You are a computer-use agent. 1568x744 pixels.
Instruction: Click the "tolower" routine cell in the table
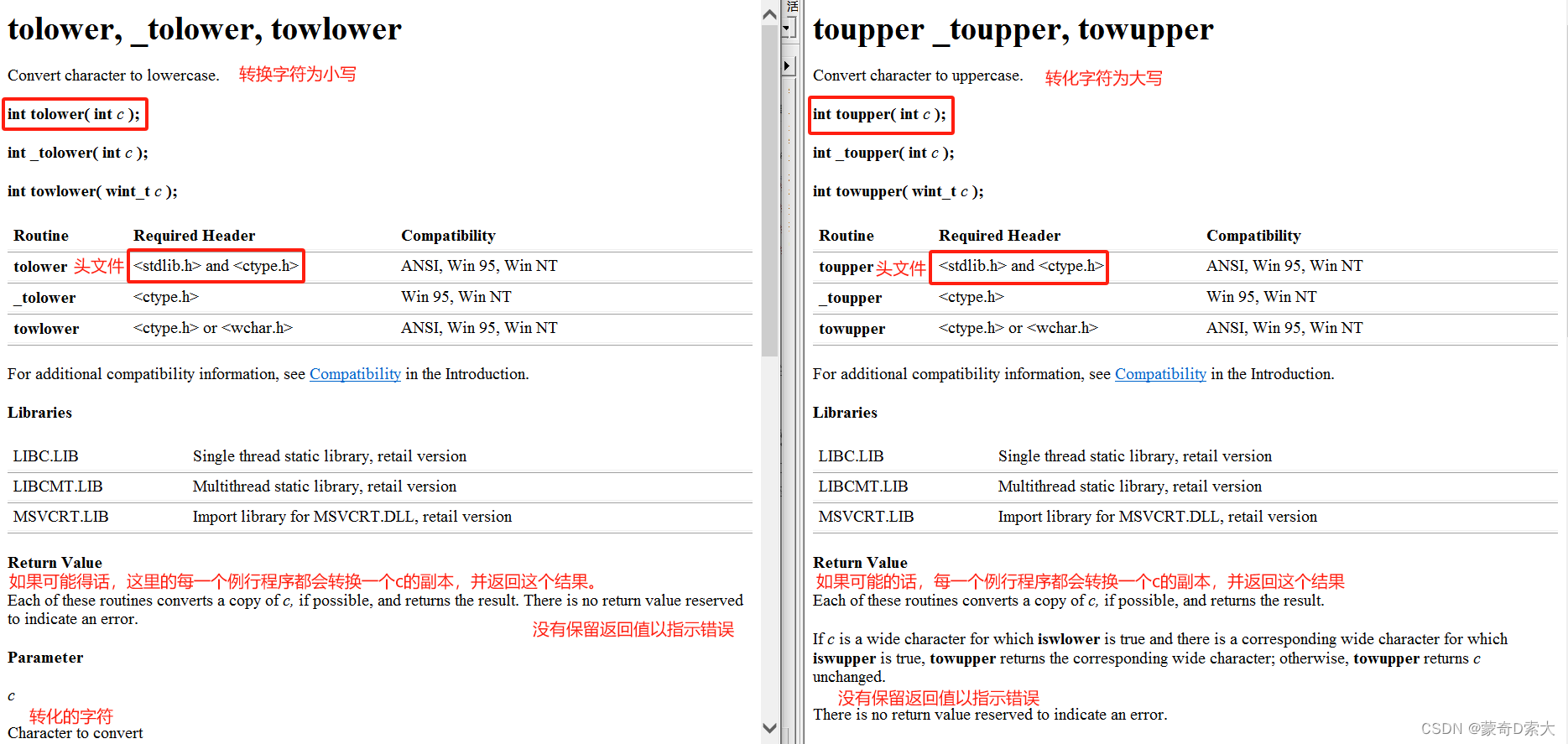40,267
